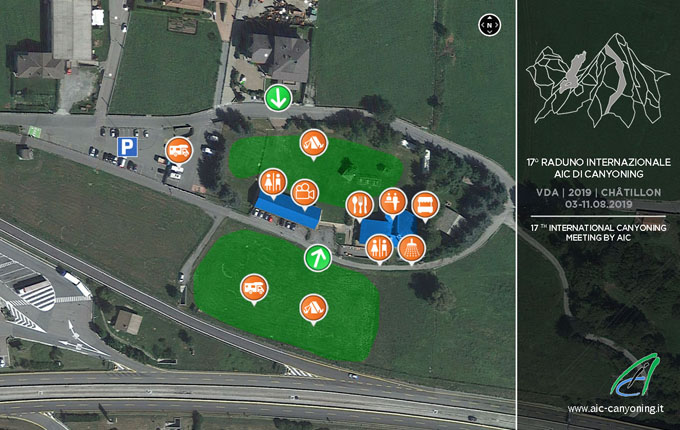The height and width of the screenshot is (430, 680).
Task: Click the blue P parking sign
Action: coord(128,147)
